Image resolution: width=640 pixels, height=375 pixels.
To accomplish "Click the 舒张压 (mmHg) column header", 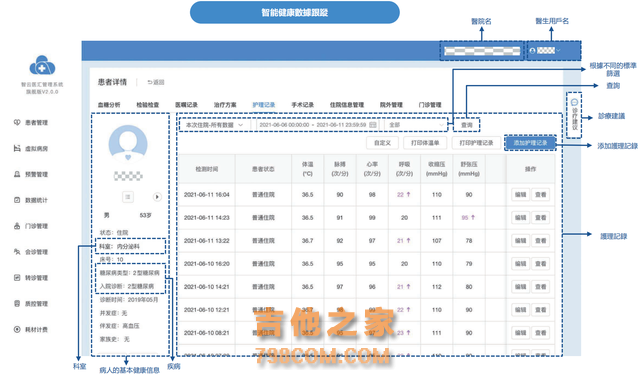I will tap(469, 169).
